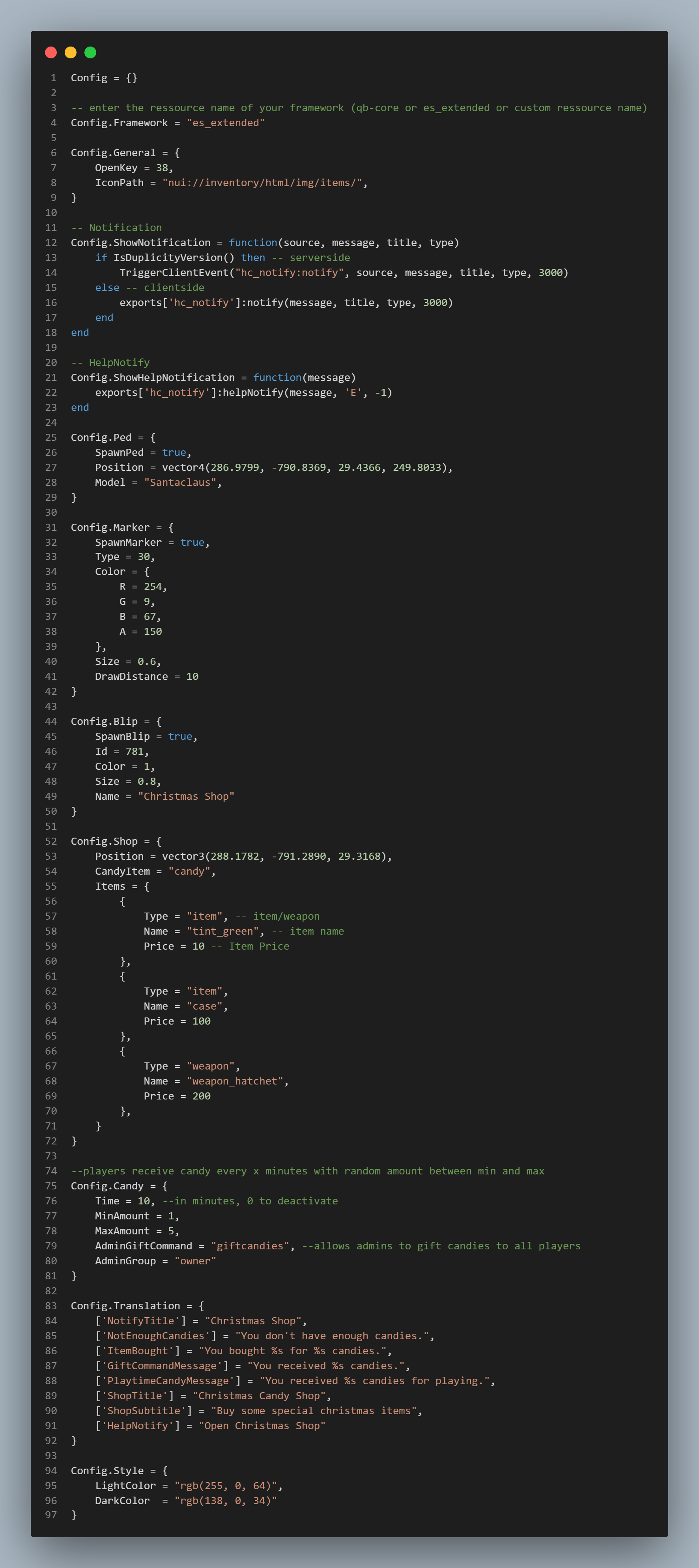Click the yellow minimize window dot

click(x=71, y=52)
